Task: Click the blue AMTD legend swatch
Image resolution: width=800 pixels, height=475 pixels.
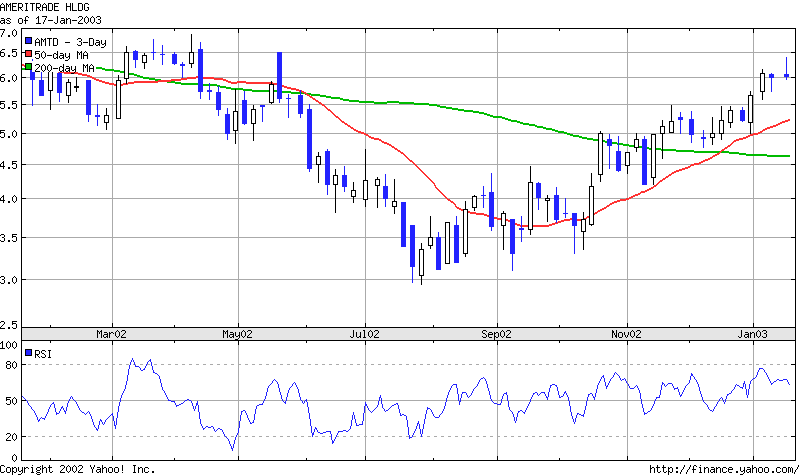Action: (x=29, y=41)
